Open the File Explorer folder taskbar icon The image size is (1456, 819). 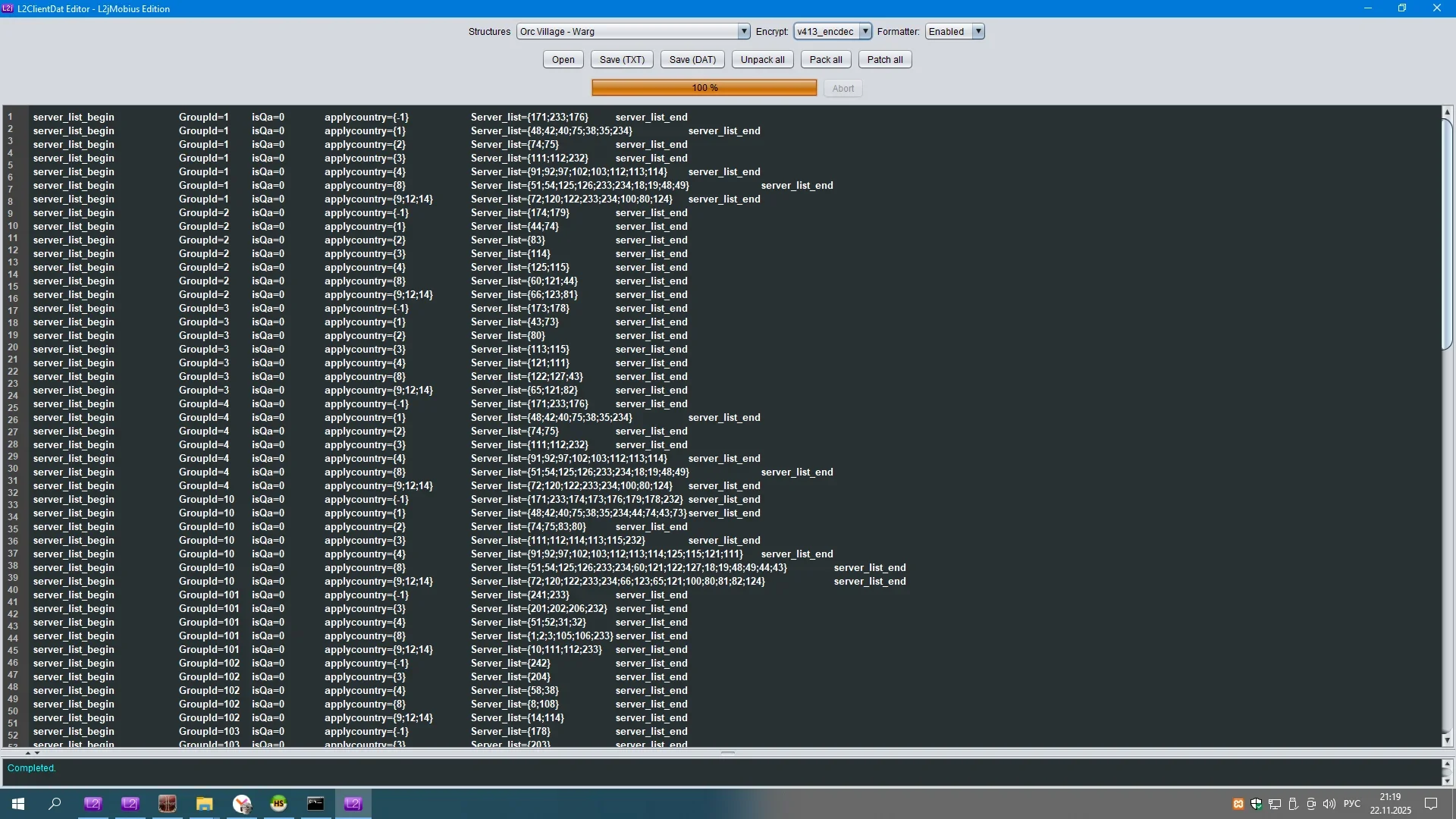pos(204,804)
